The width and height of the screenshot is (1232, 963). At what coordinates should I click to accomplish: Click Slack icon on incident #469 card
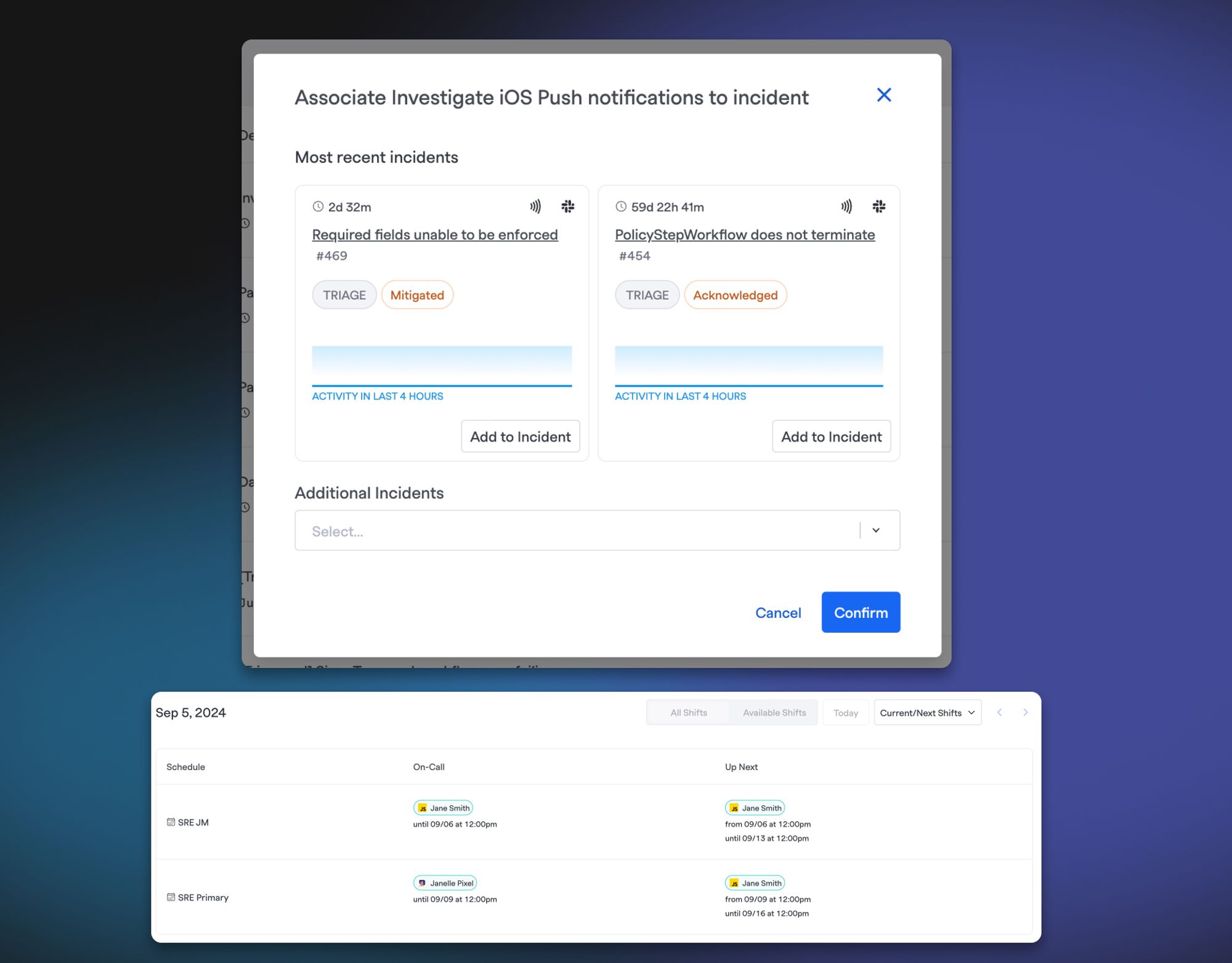(x=567, y=206)
